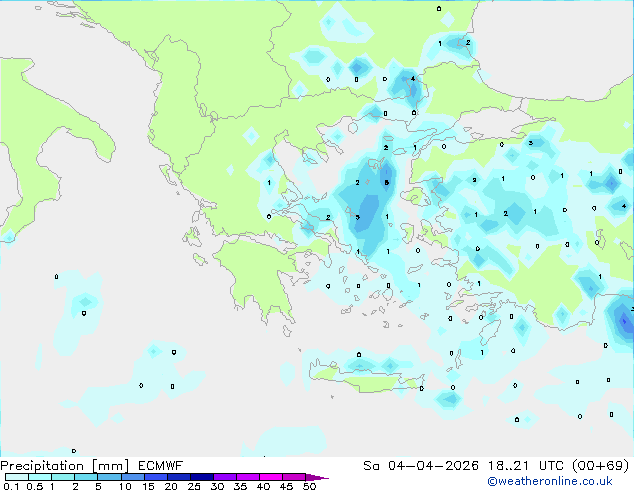
Task: Click the 10–15 mm legend color swatch
Action: click(133, 477)
